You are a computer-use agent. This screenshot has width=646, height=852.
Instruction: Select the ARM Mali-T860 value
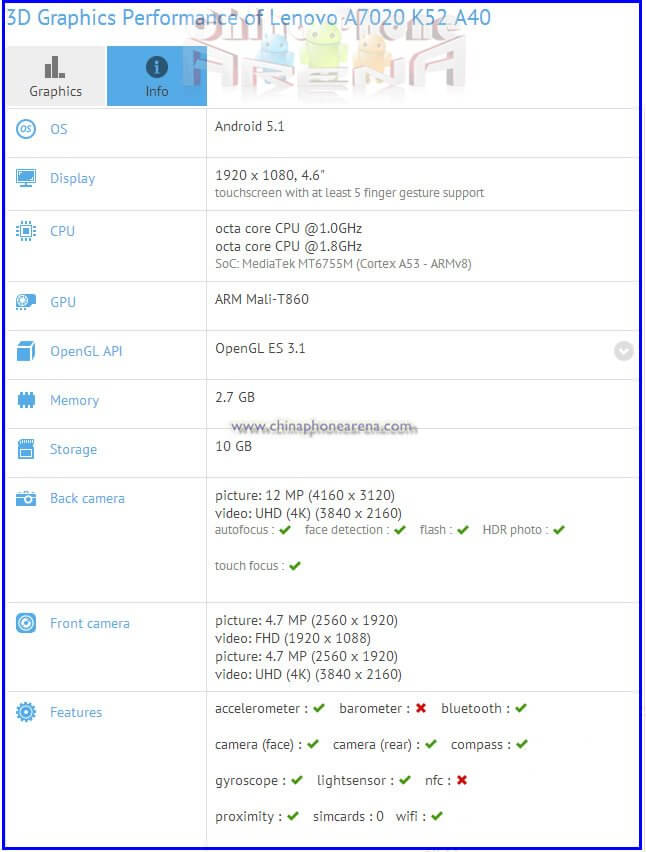261,299
